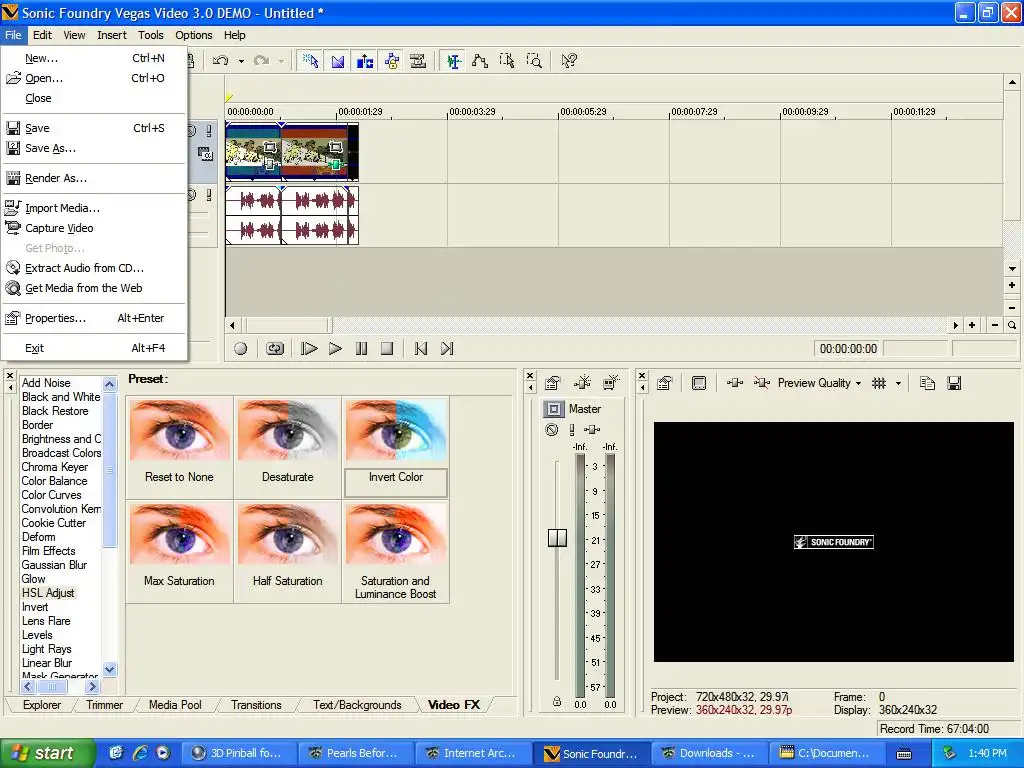Click the Desaturate preset thumbnail
The image size is (1024, 768).
[287, 431]
